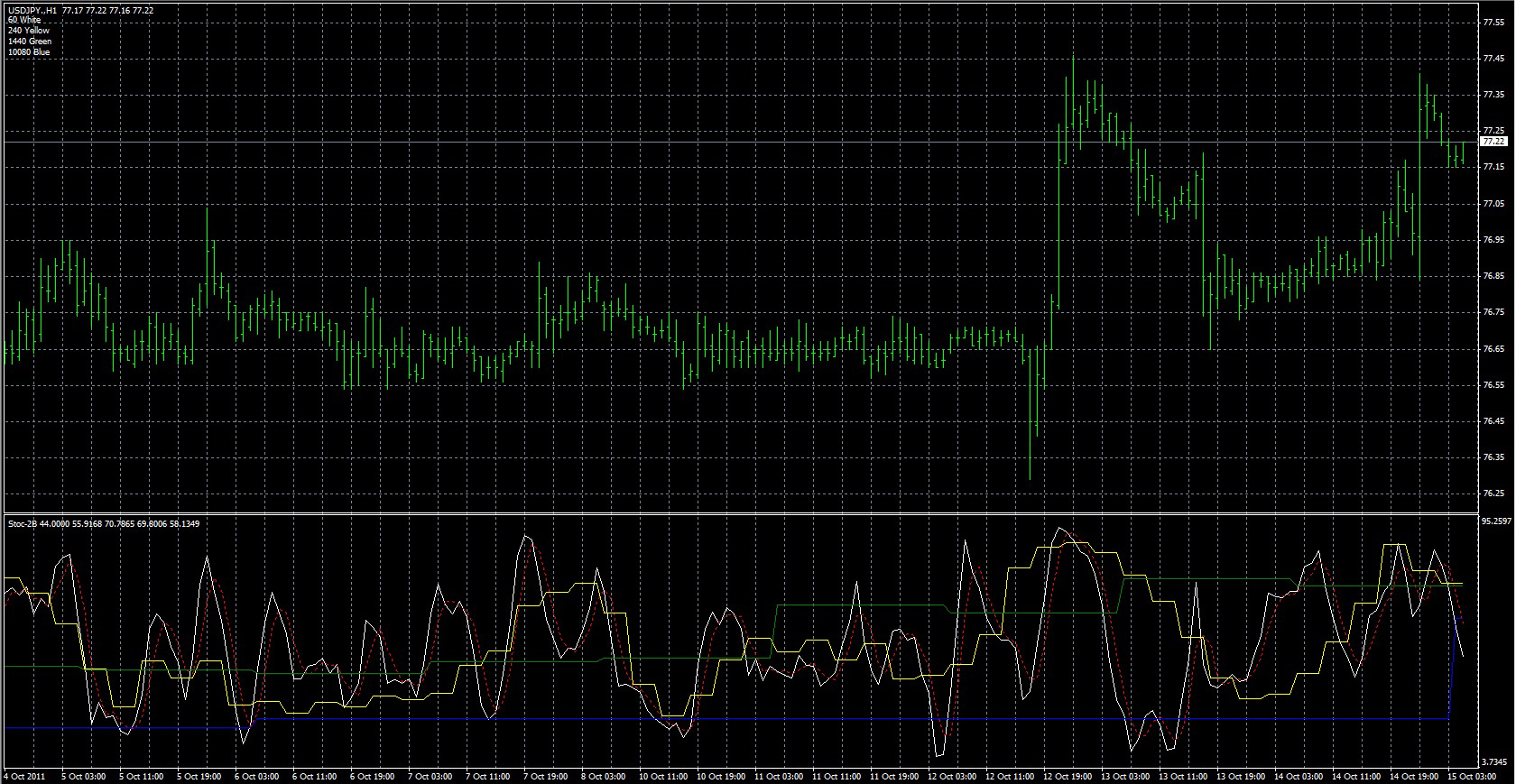Click the 3.7345 indicator scale minimum

(1496, 761)
